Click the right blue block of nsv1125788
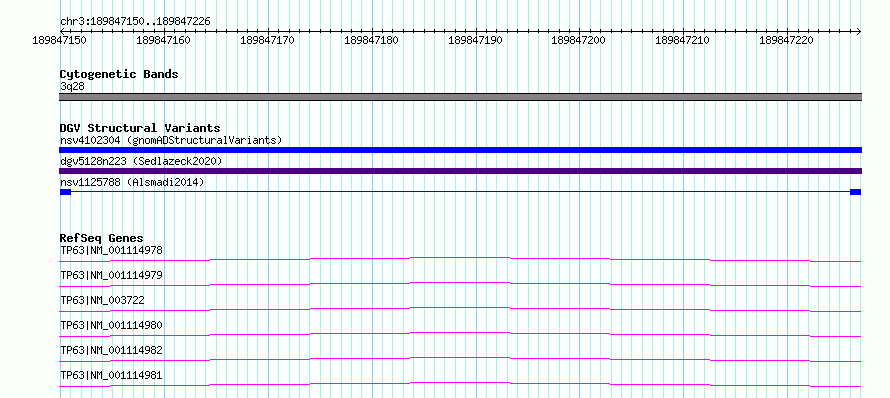The image size is (890, 398). click(x=855, y=192)
